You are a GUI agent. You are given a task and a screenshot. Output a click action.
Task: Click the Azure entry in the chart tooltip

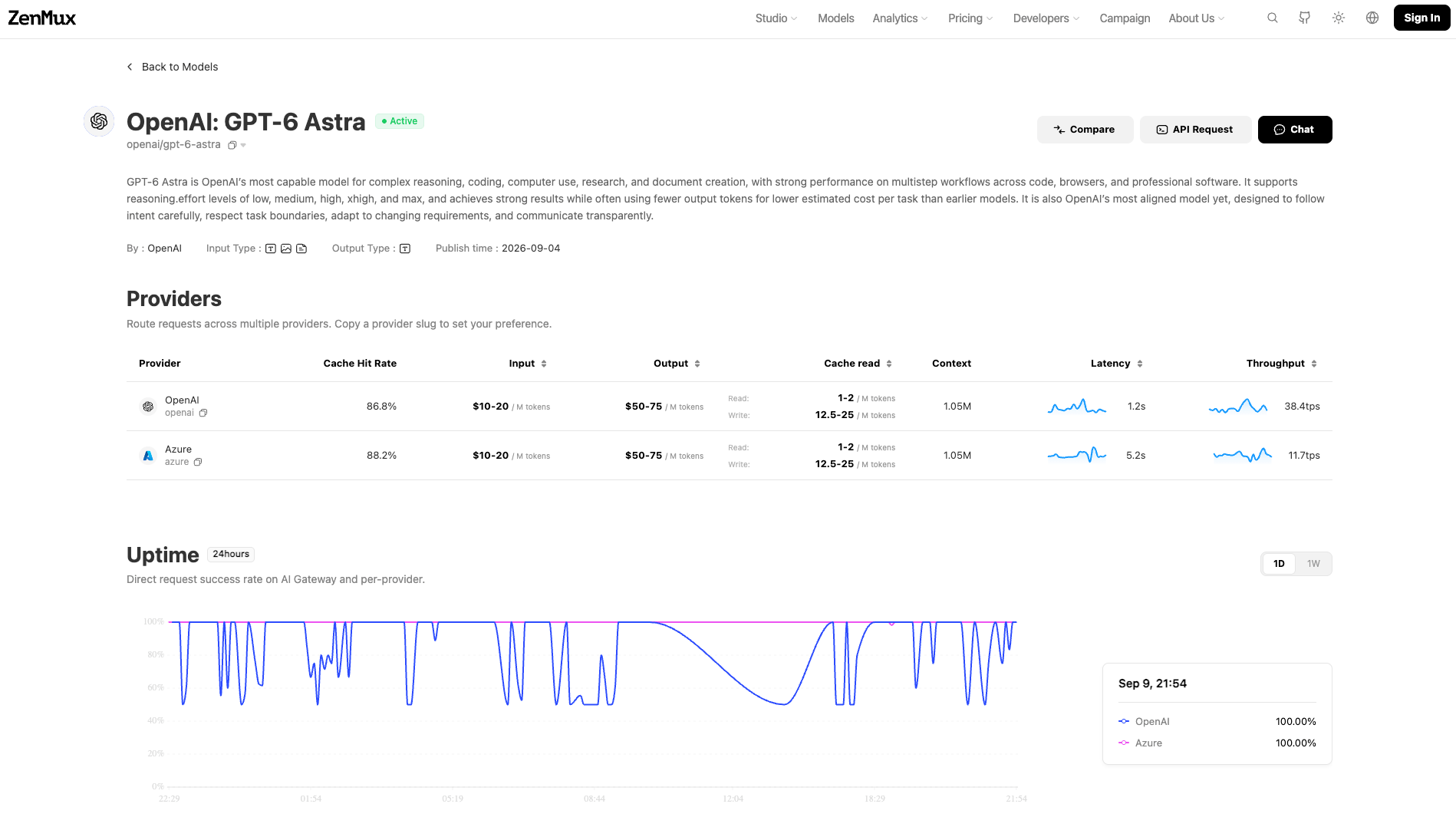1217,743
